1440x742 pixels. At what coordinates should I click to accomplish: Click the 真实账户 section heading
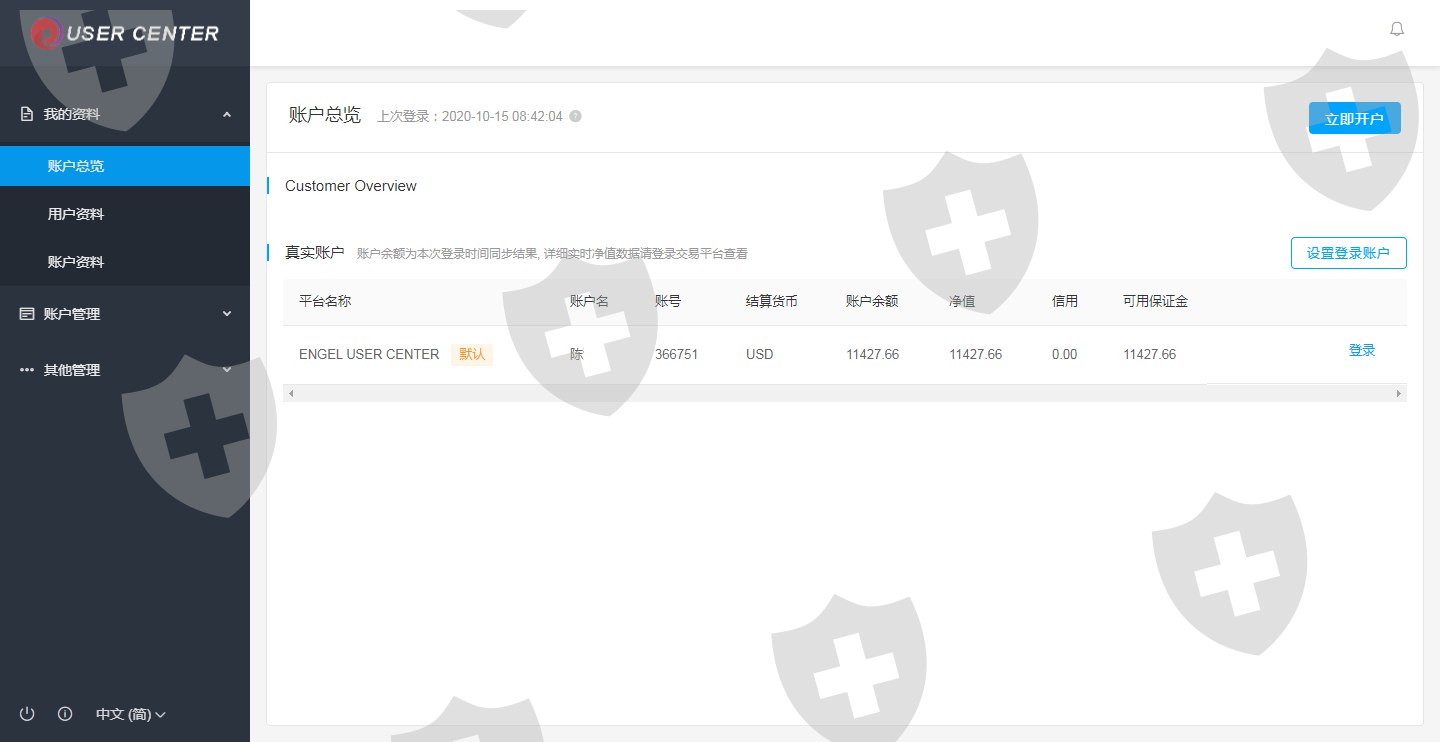[x=314, y=253]
